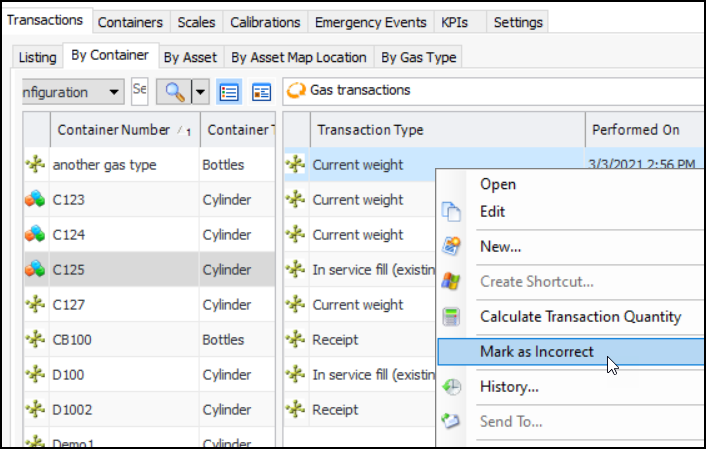The image size is (706, 449).
Task: Open the Calibrations tab
Action: [264, 22]
